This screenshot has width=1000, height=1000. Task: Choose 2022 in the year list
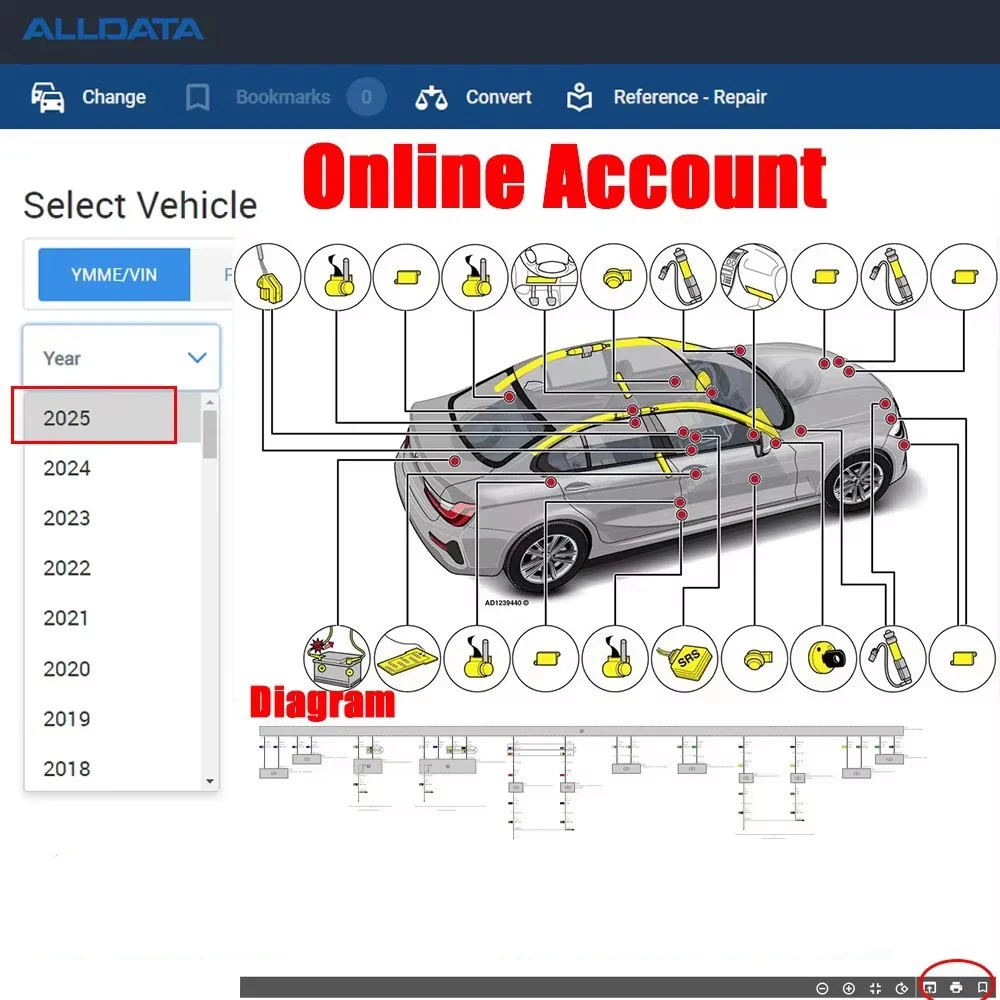tap(67, 568)
